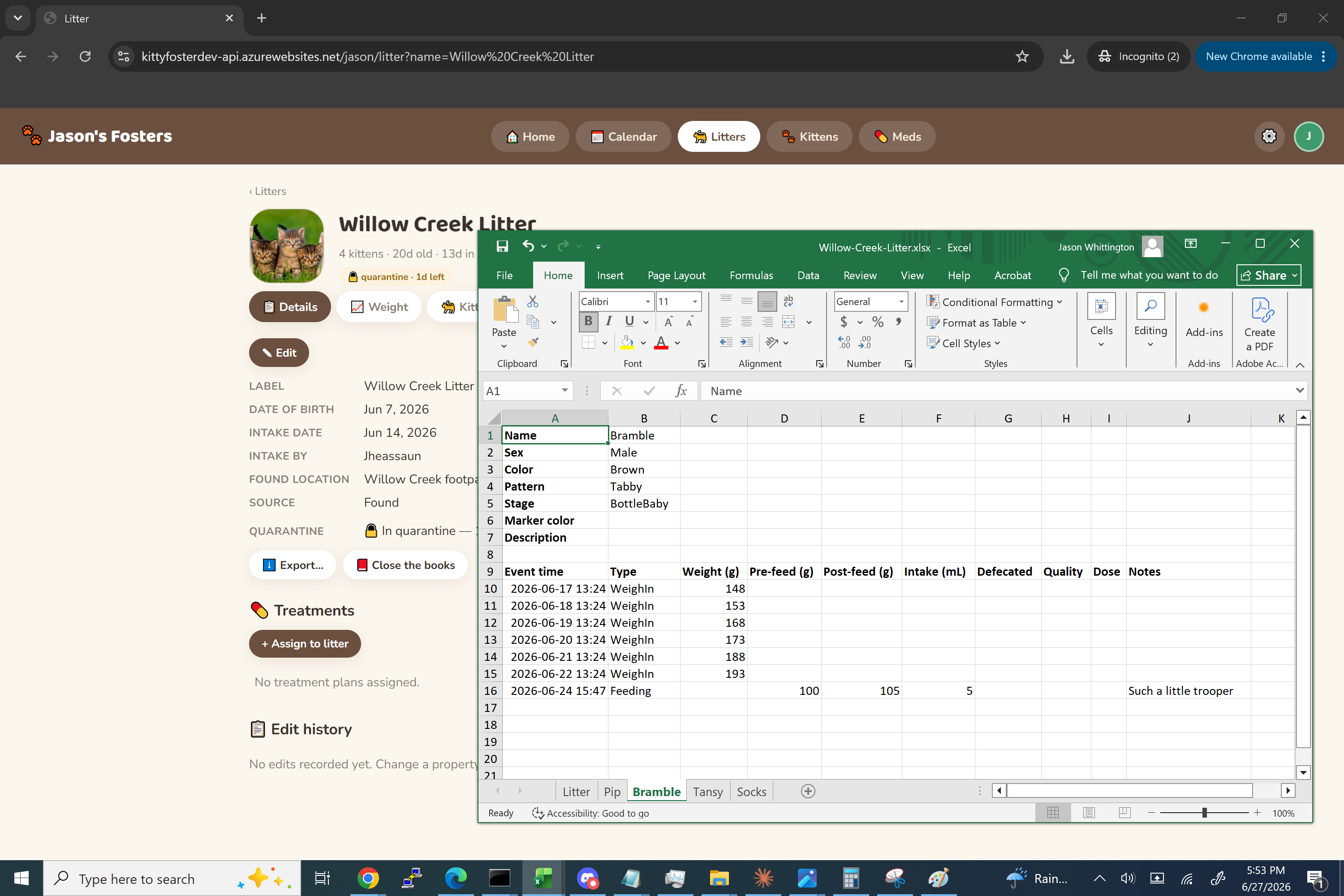The height and width of the screenshot is (896, 1344).
Task: Activate the Format Painter brush
Action: 533,342
